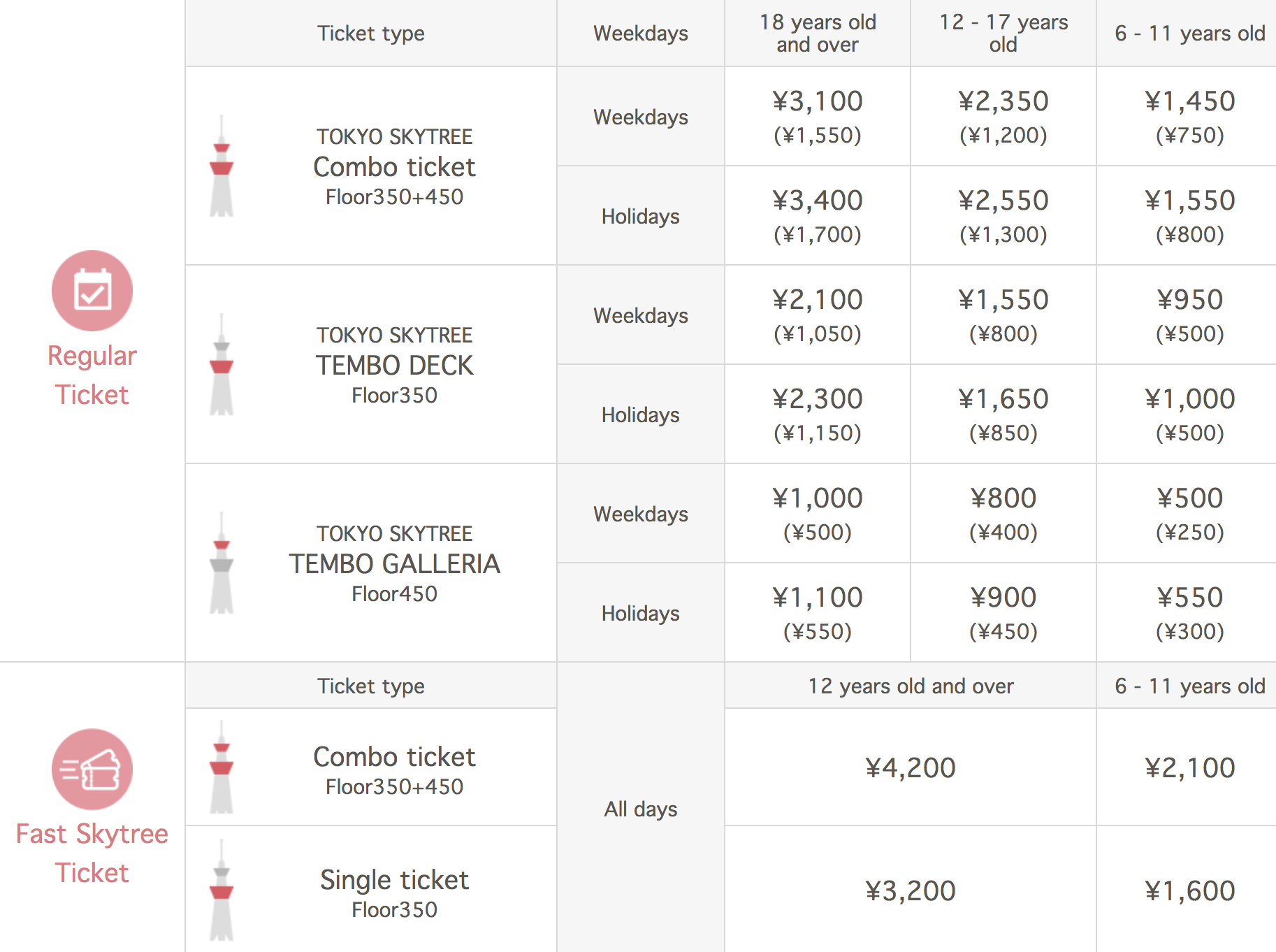Image resolution: width=1276 pixels, height=952 pixels.
Task: Click the tower icon beside Fast Skytree Combo ticket
Action: [x=222, y=767]
